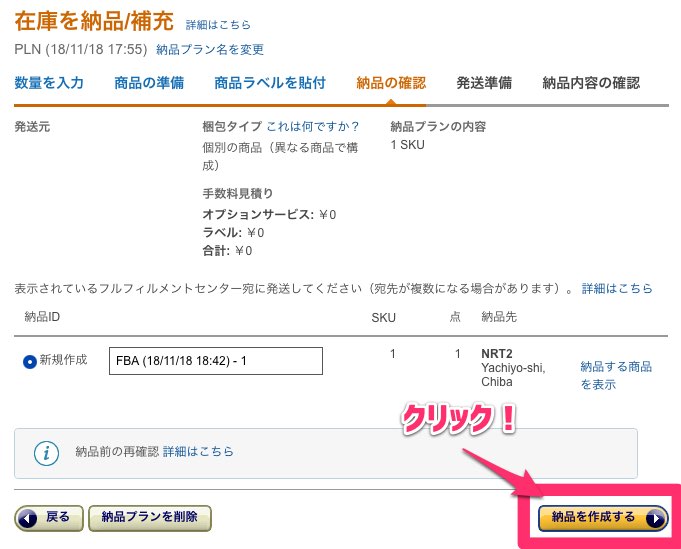Click the info icon beside 納品前の再確認
The image size is (681, 549).
click(46, 453)
